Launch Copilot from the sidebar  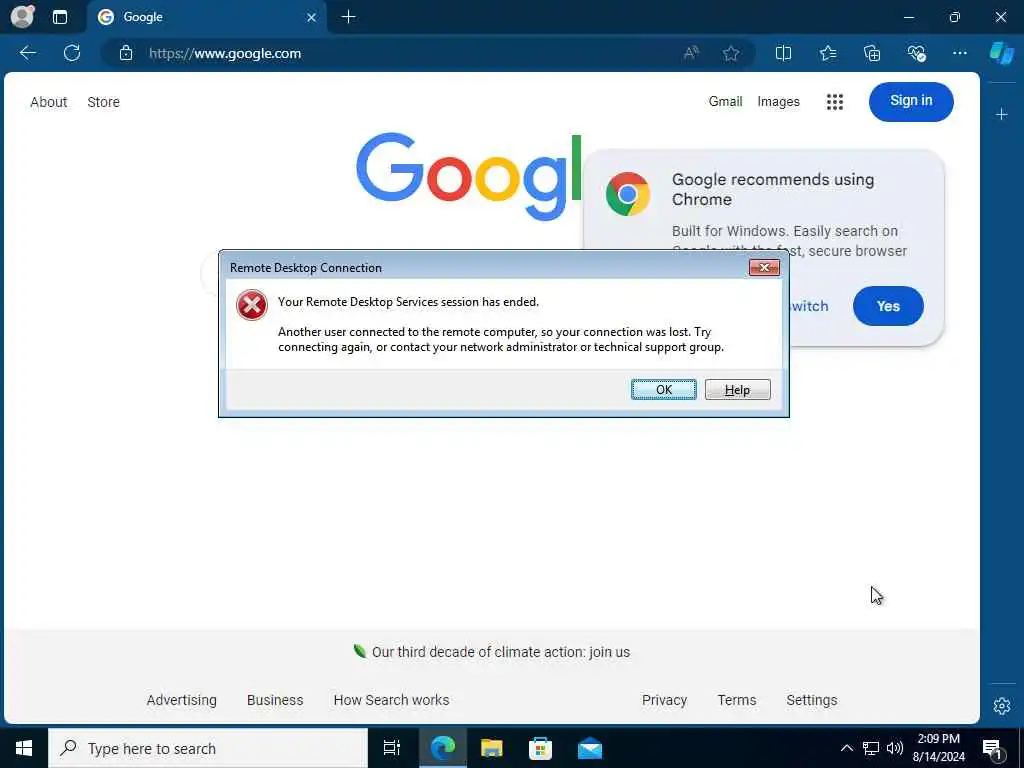[x=1002, y=53]
